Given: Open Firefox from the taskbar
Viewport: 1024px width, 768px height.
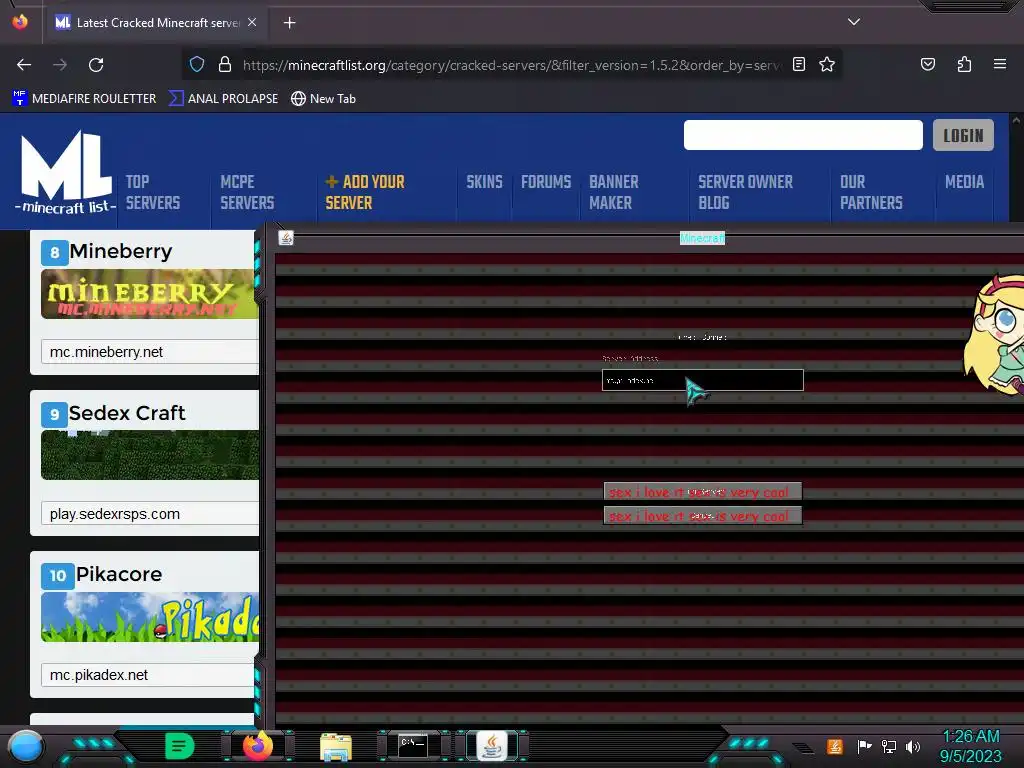Looking at the screenshot, I should coord(258,746).
